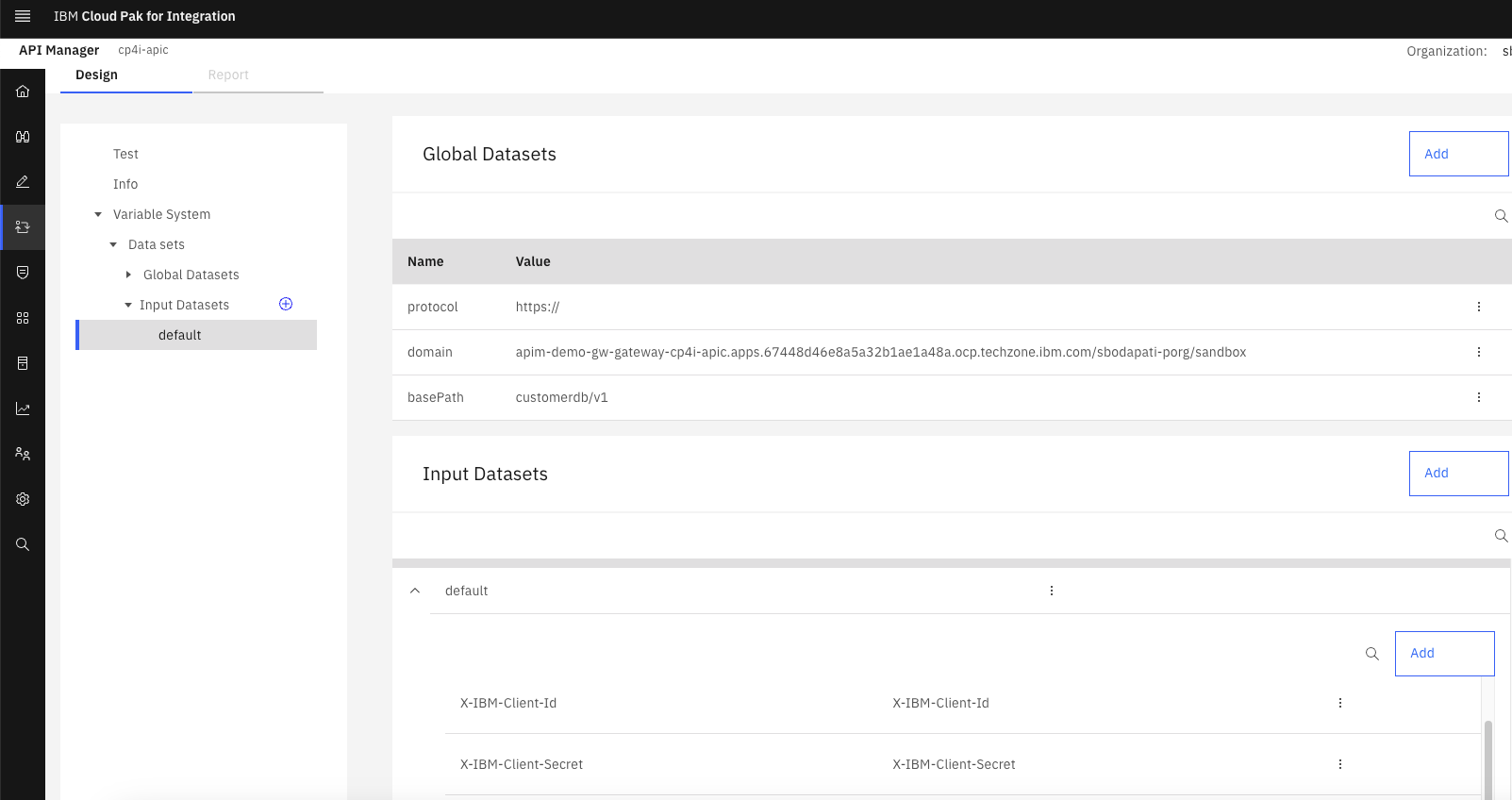Open the Members icon in sidebar

tap(23, 454)
